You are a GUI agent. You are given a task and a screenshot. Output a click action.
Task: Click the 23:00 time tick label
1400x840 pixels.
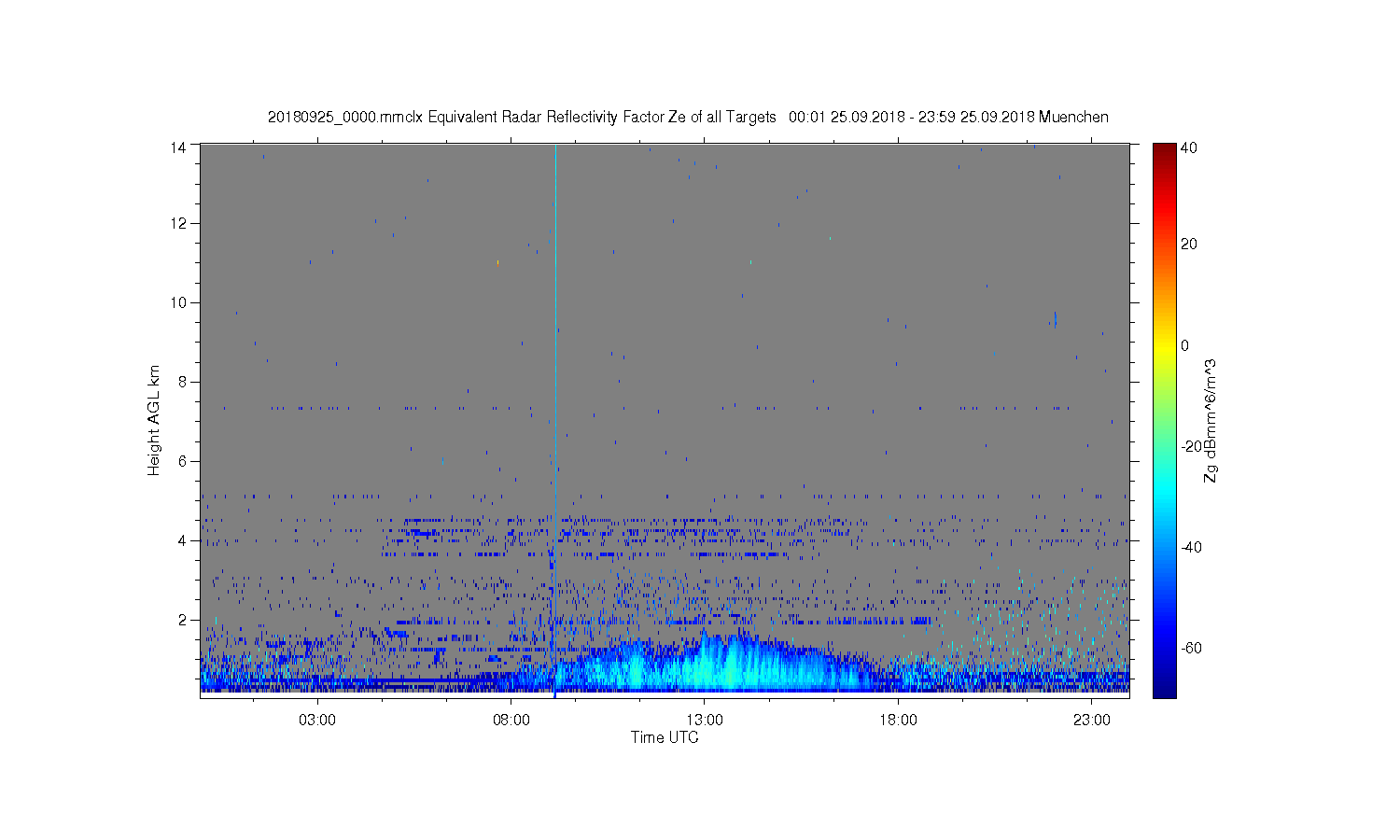[x=1092, y=721]
